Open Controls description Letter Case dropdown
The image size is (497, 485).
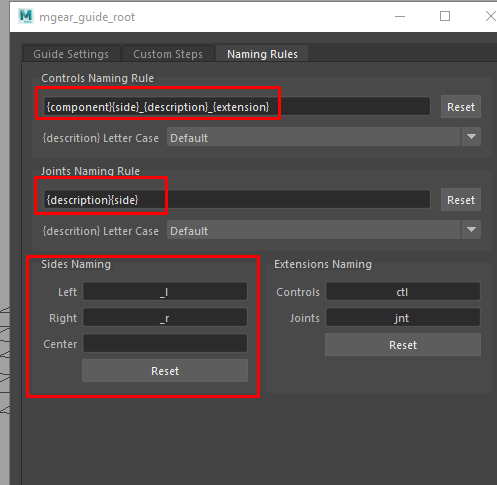(324, 137)
